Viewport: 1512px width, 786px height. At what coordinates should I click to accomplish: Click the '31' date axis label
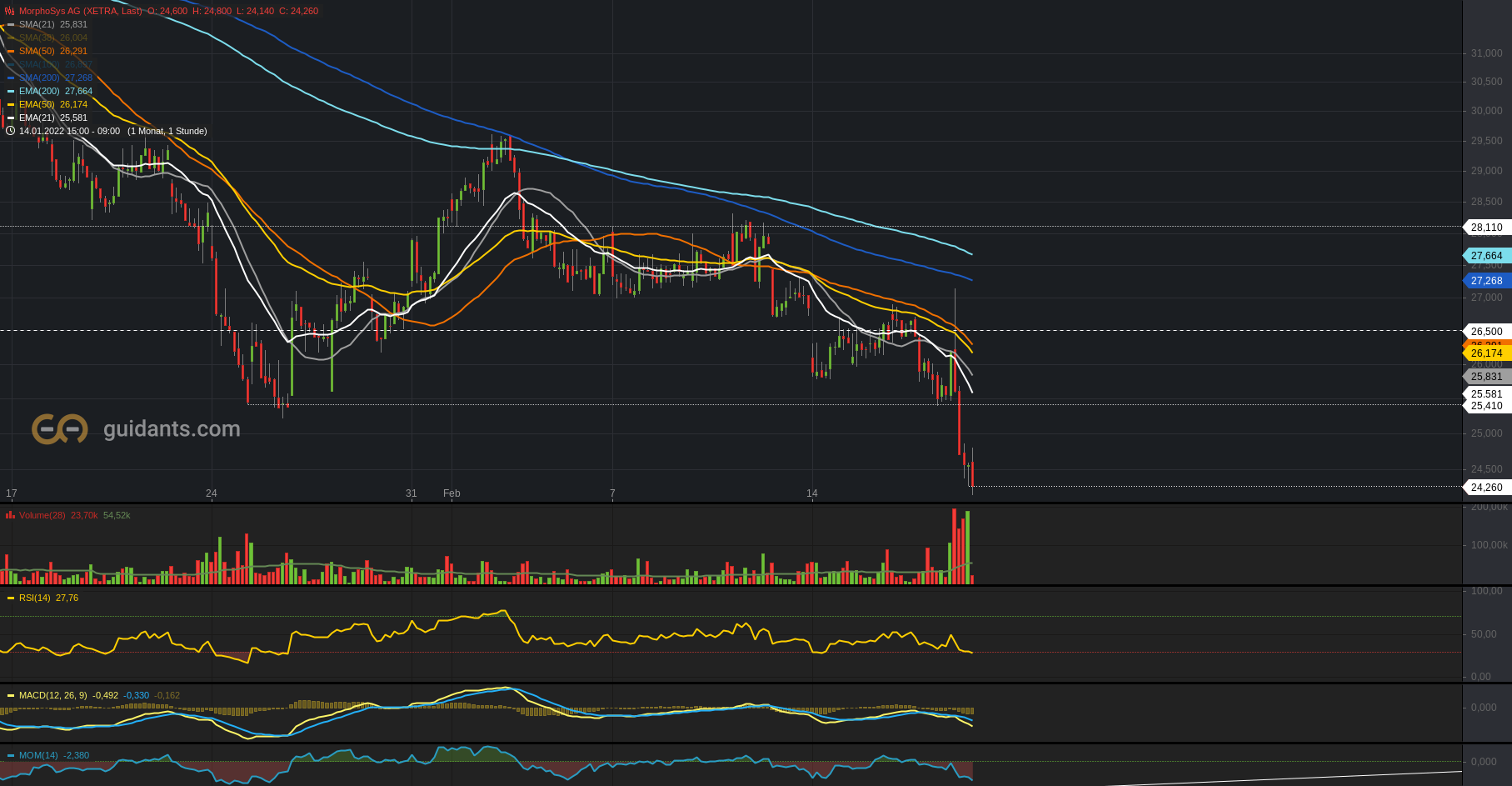click(x=412, y=493)
